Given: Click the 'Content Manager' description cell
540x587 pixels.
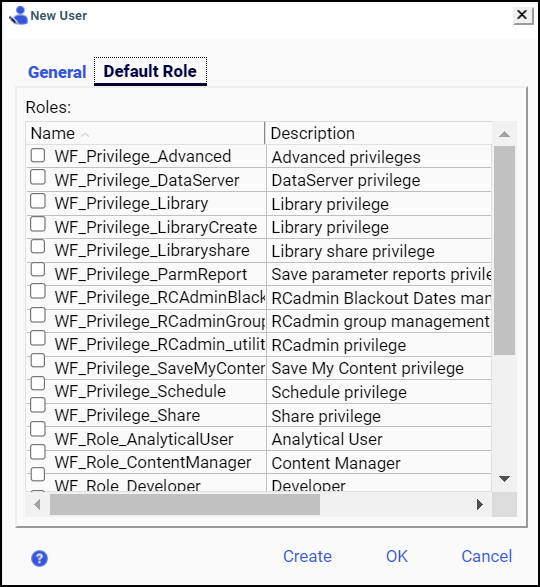Looking at the screenshot, I should tap(336, 463).
